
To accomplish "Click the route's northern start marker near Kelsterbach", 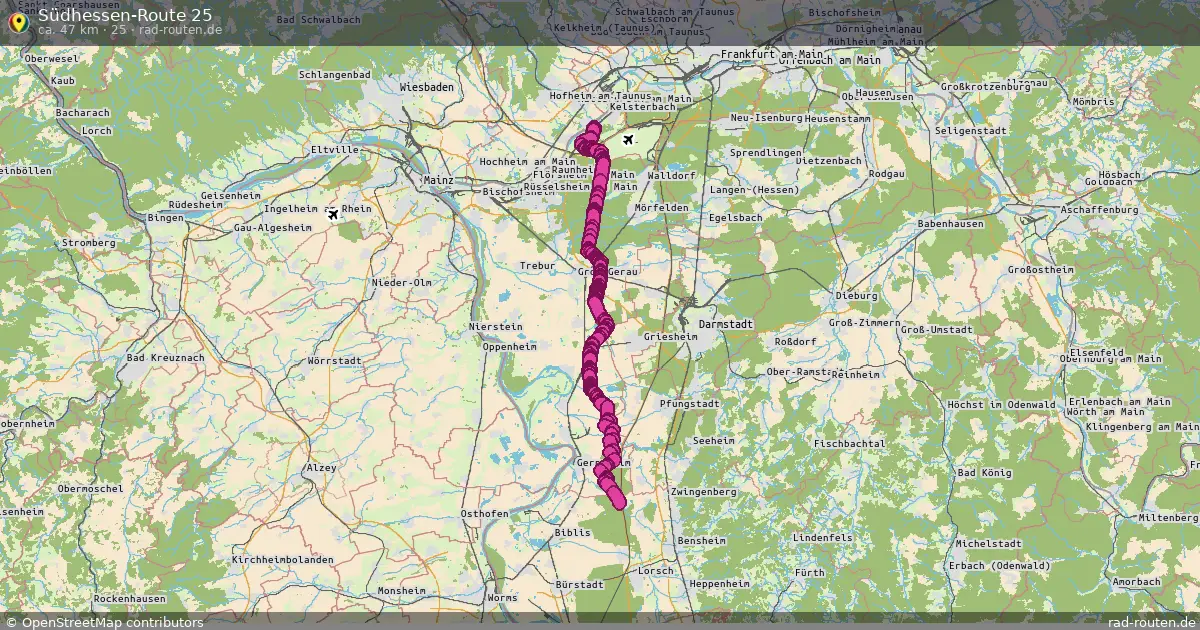I will coord(594,129).
